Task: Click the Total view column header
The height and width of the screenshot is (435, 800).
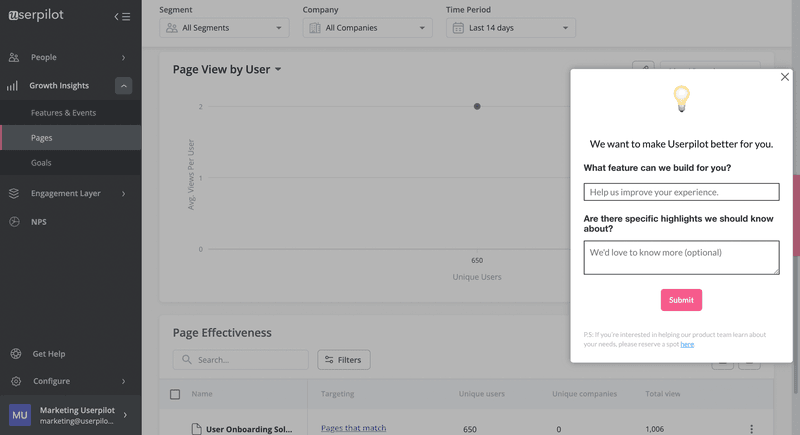Action: 663,394
